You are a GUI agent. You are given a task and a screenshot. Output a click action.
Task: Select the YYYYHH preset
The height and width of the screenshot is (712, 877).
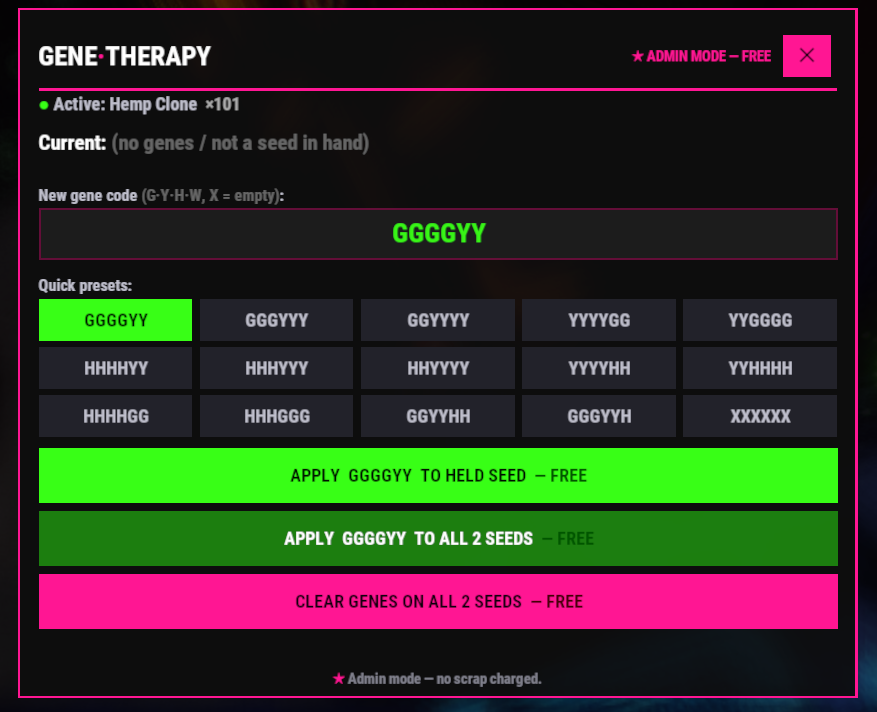click(x=599, y=368)
